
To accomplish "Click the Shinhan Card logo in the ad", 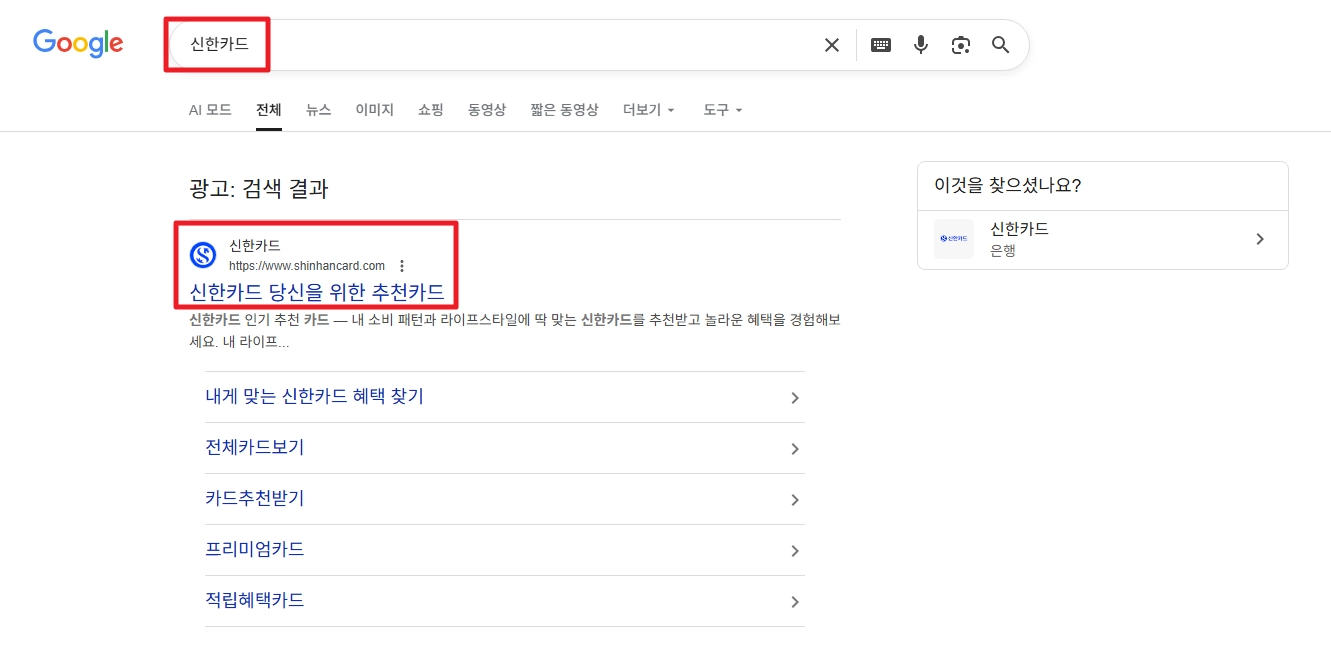I will coord(203,255).
